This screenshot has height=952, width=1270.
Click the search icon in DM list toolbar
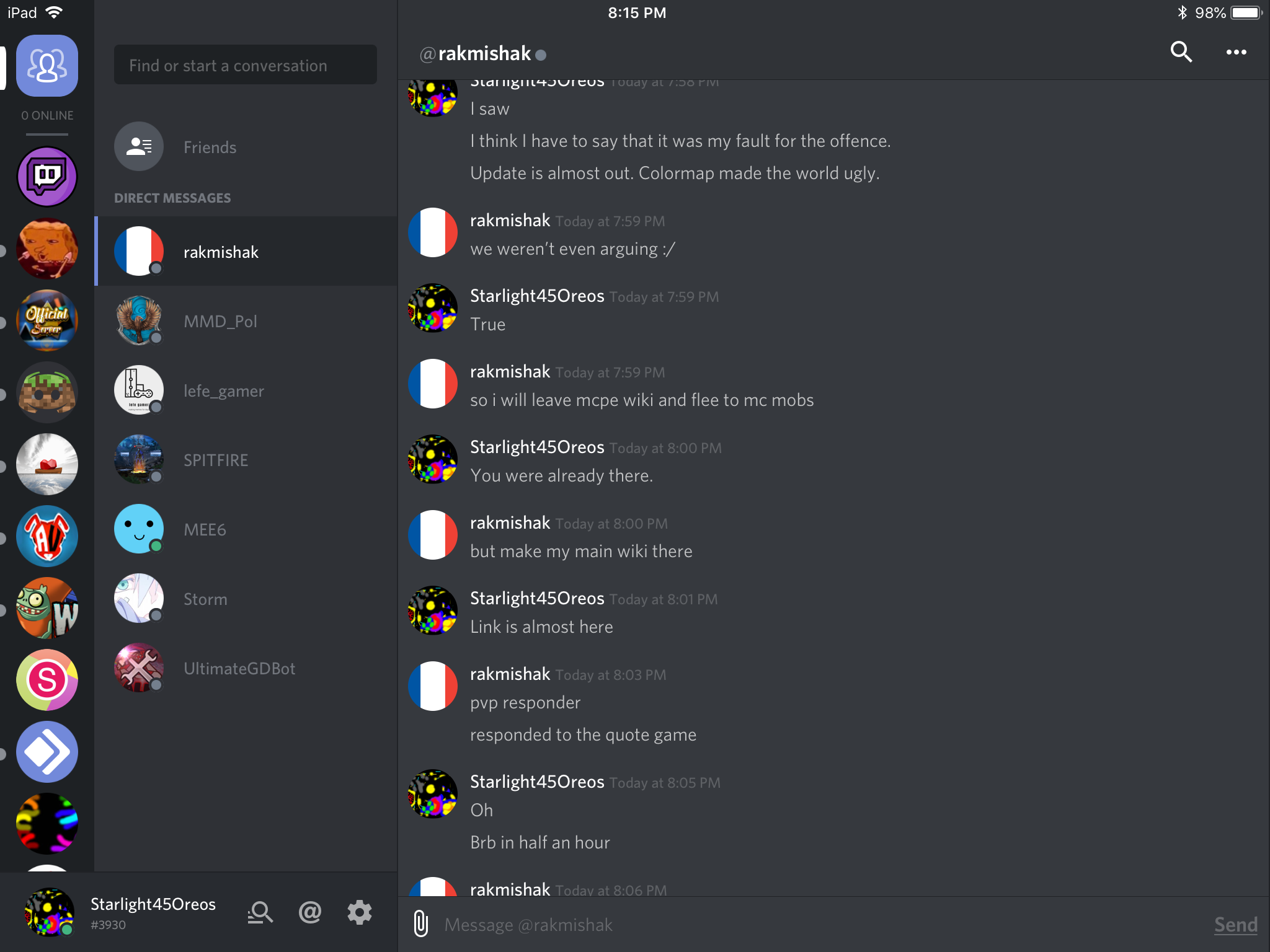point(260,911)
